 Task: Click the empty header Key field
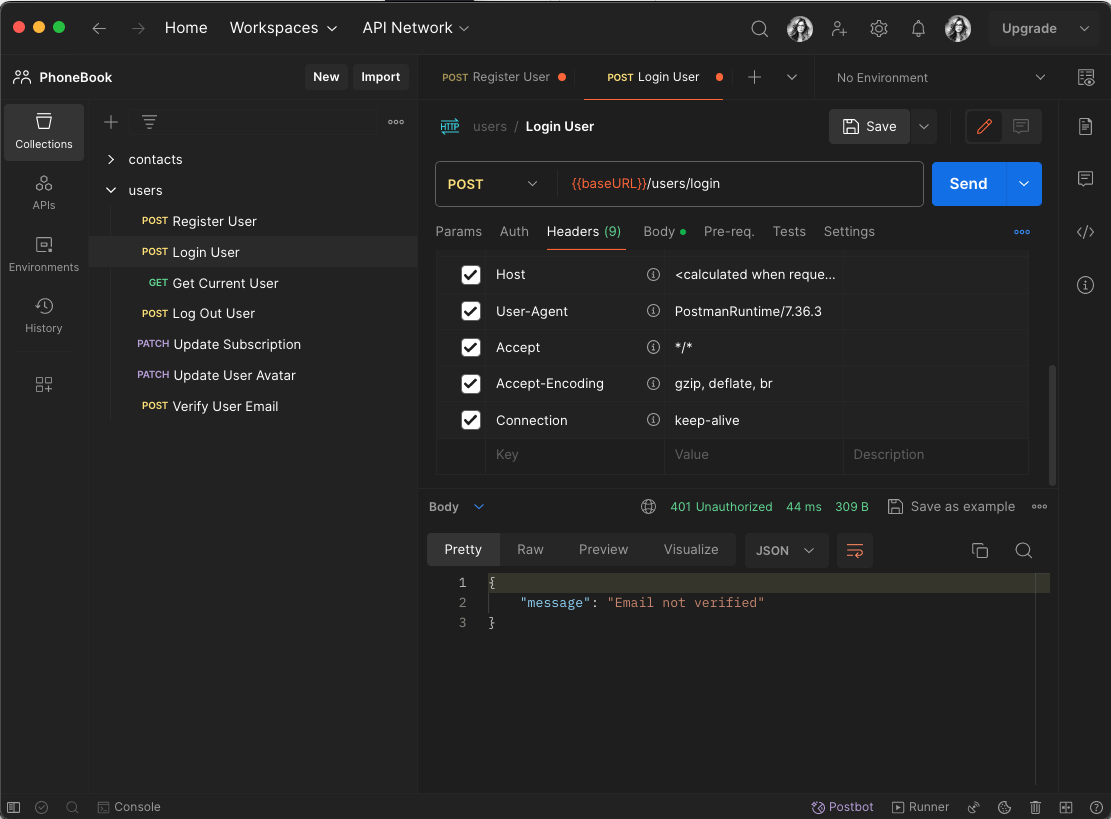pos(575,455)
